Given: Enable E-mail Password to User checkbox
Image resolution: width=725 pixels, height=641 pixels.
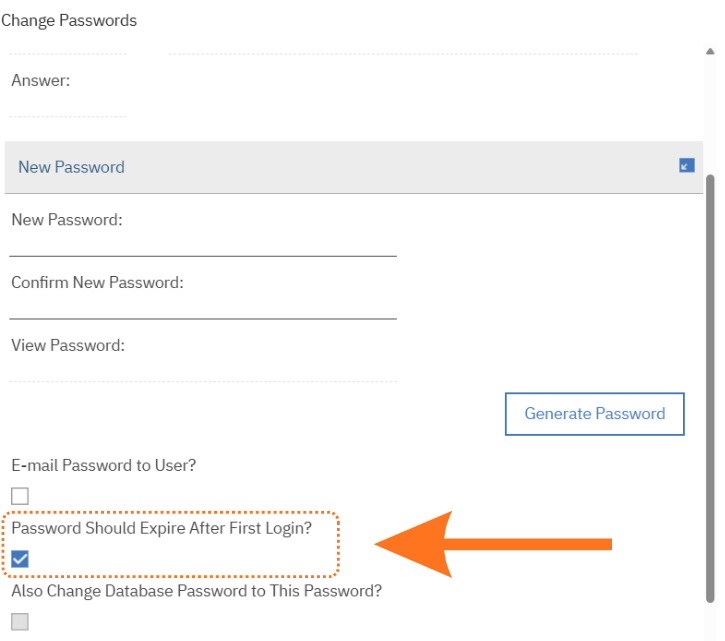Looking at the screenshot, I should (20, 496).
